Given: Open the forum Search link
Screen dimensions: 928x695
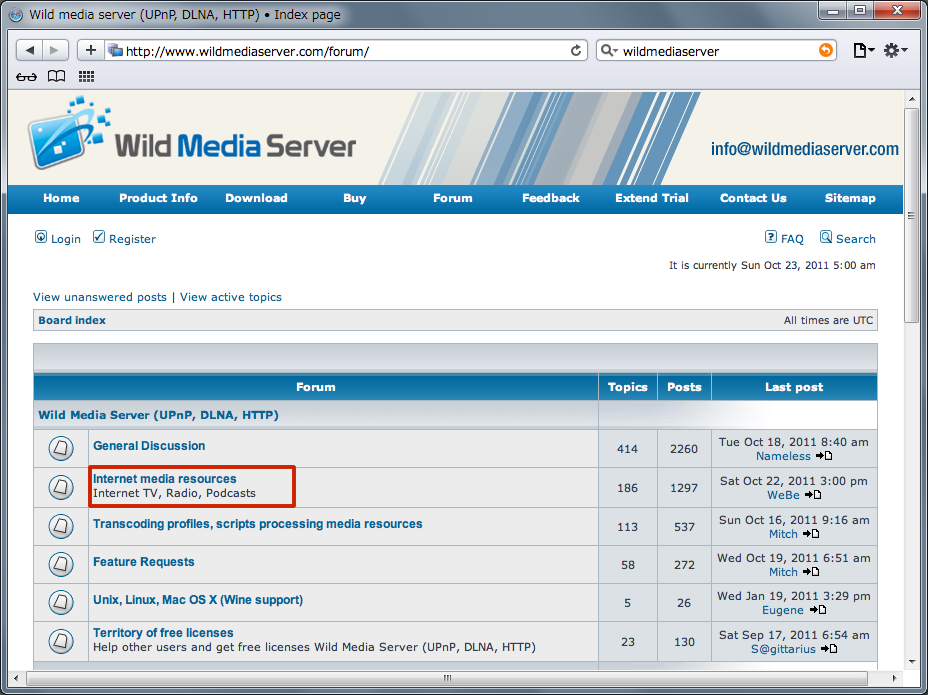Looking at the screenshot, I should pos(856,239).
